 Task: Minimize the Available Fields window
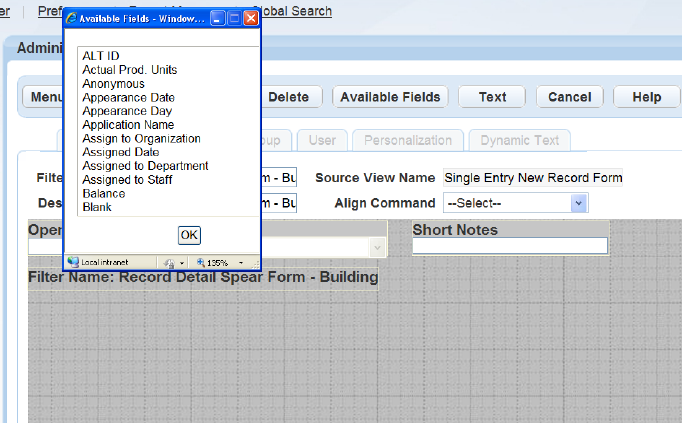[217, 18]
